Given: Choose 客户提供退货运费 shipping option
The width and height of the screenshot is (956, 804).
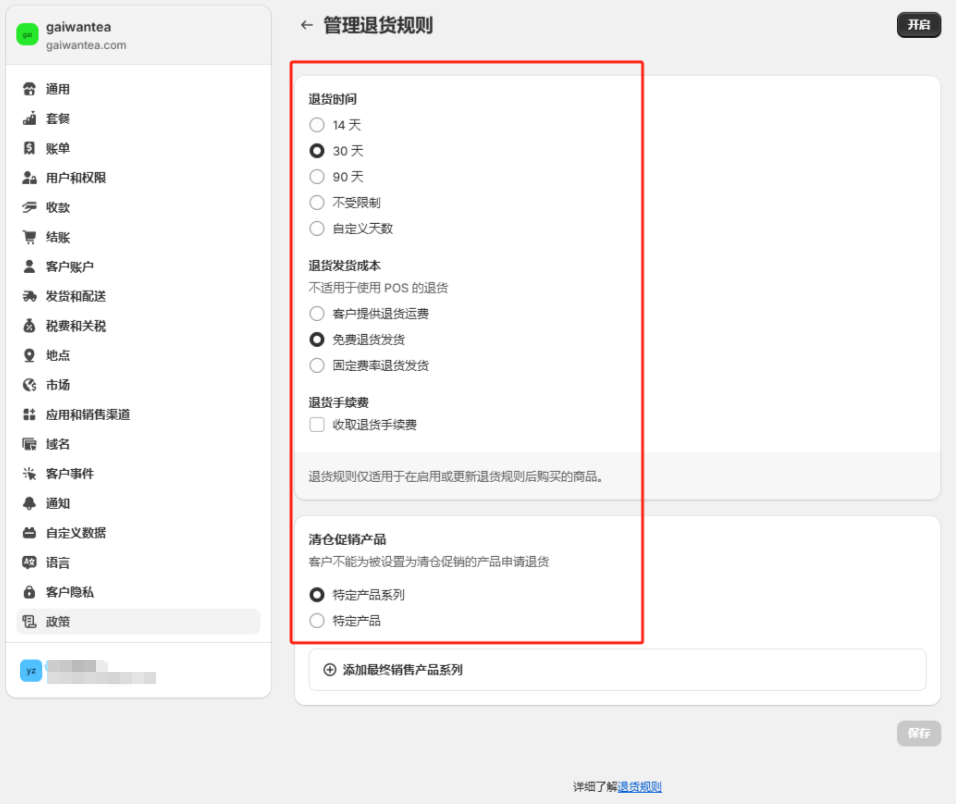Looking at the screenshot, I should pyautogui.click(x=318, y=313).
